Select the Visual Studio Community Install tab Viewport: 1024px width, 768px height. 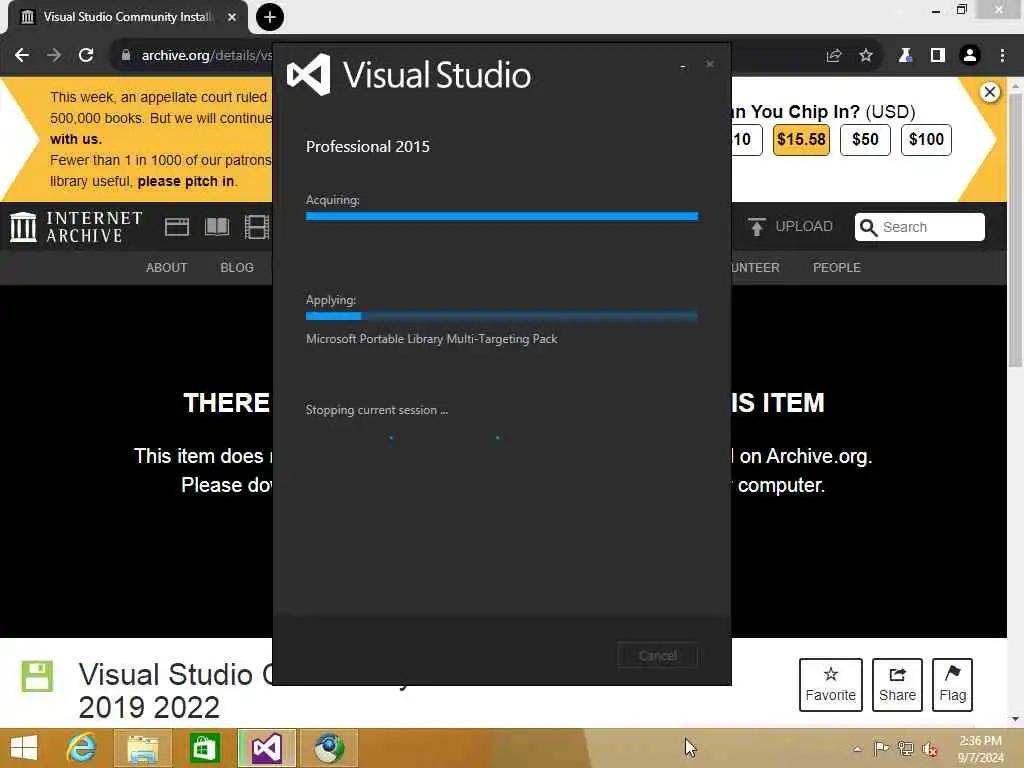(127, 17)
